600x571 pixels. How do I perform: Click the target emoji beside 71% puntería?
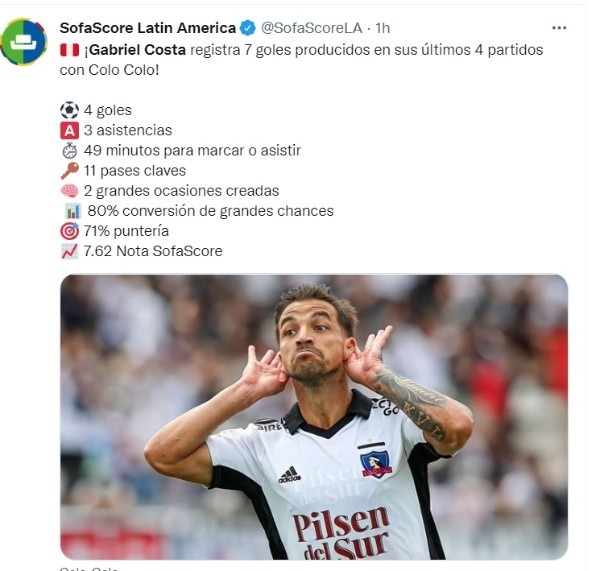tap(70, 231)
